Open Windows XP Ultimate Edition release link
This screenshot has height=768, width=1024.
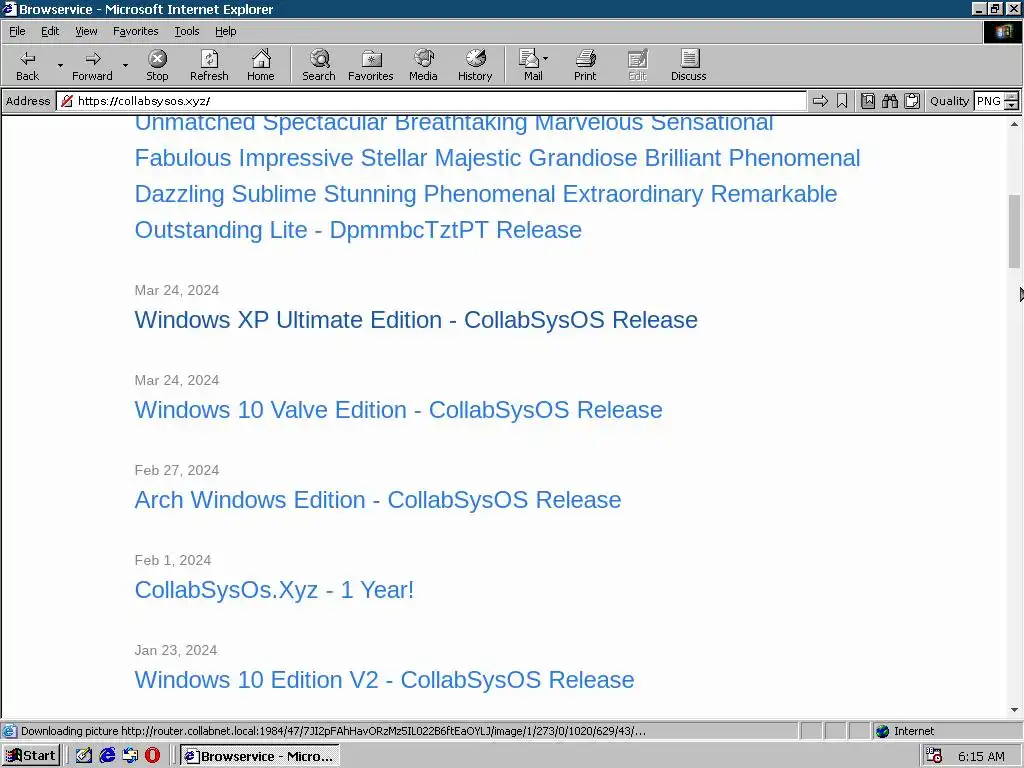pyautogui.click(x=416, y=320)
